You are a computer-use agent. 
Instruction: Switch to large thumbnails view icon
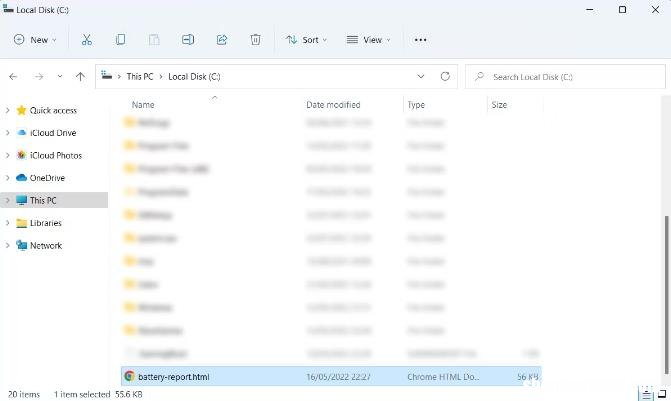[662, 394]
